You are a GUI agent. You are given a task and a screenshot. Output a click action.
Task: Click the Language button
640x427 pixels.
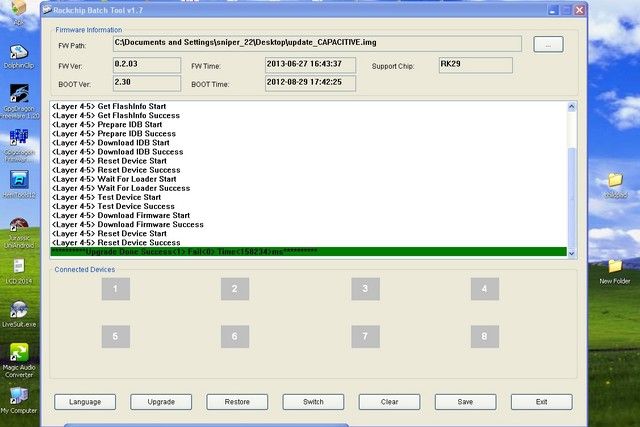[85, 402]
